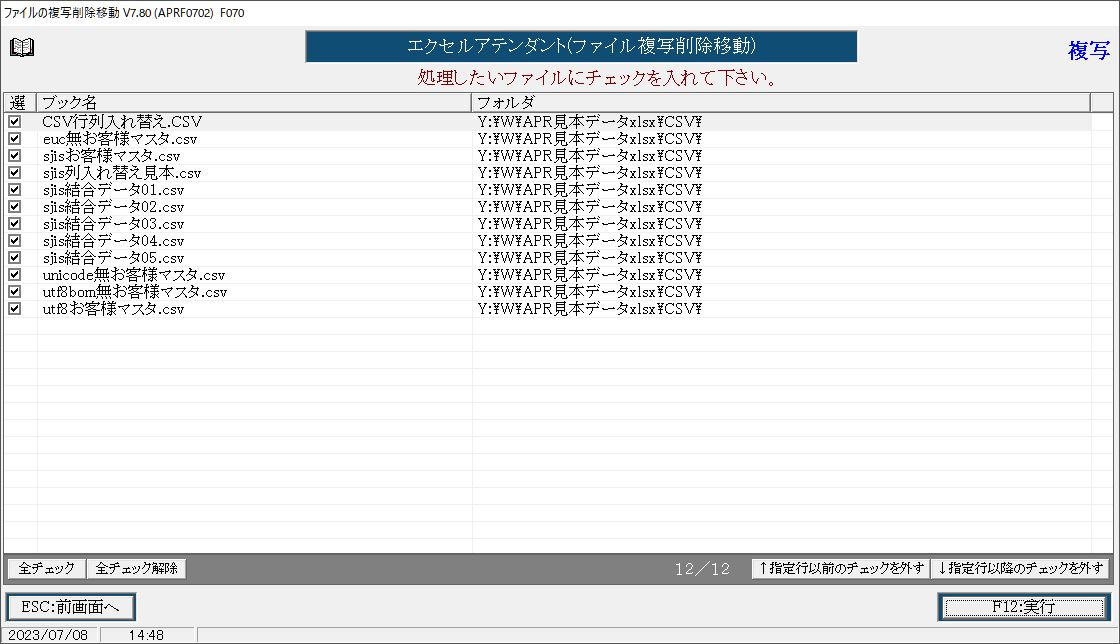Click the date 2023/07/08 in status bar

48,635
